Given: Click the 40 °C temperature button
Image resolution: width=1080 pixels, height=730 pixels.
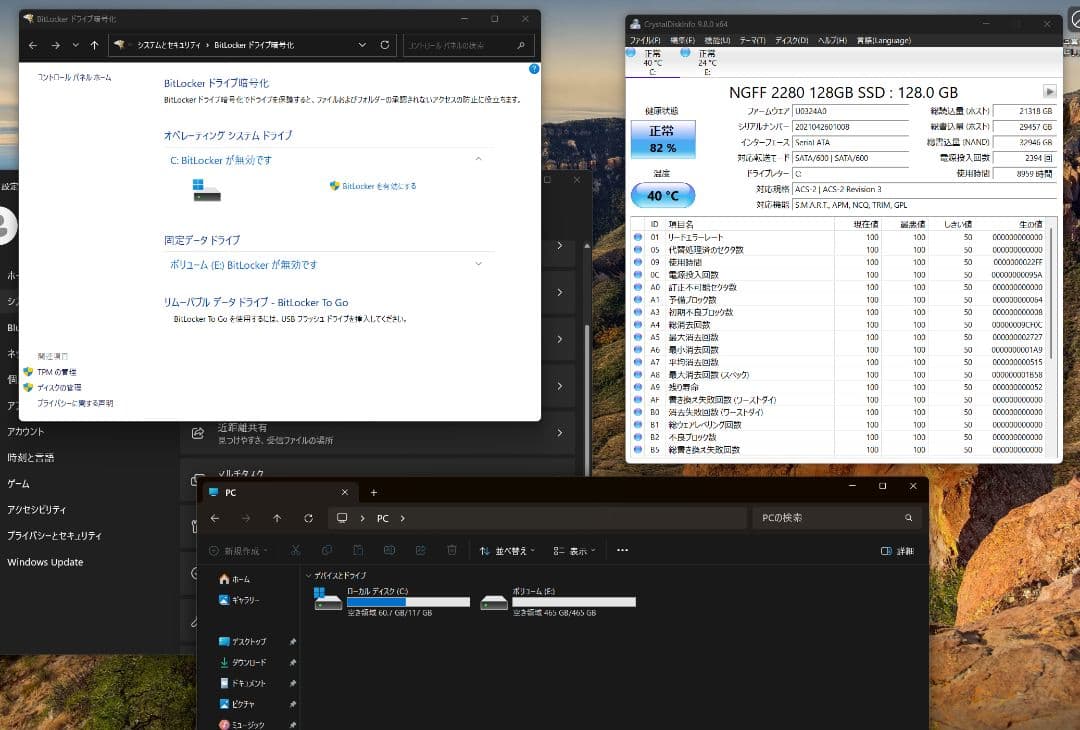Looking at the screenshot, I should [x=663, y=196].
